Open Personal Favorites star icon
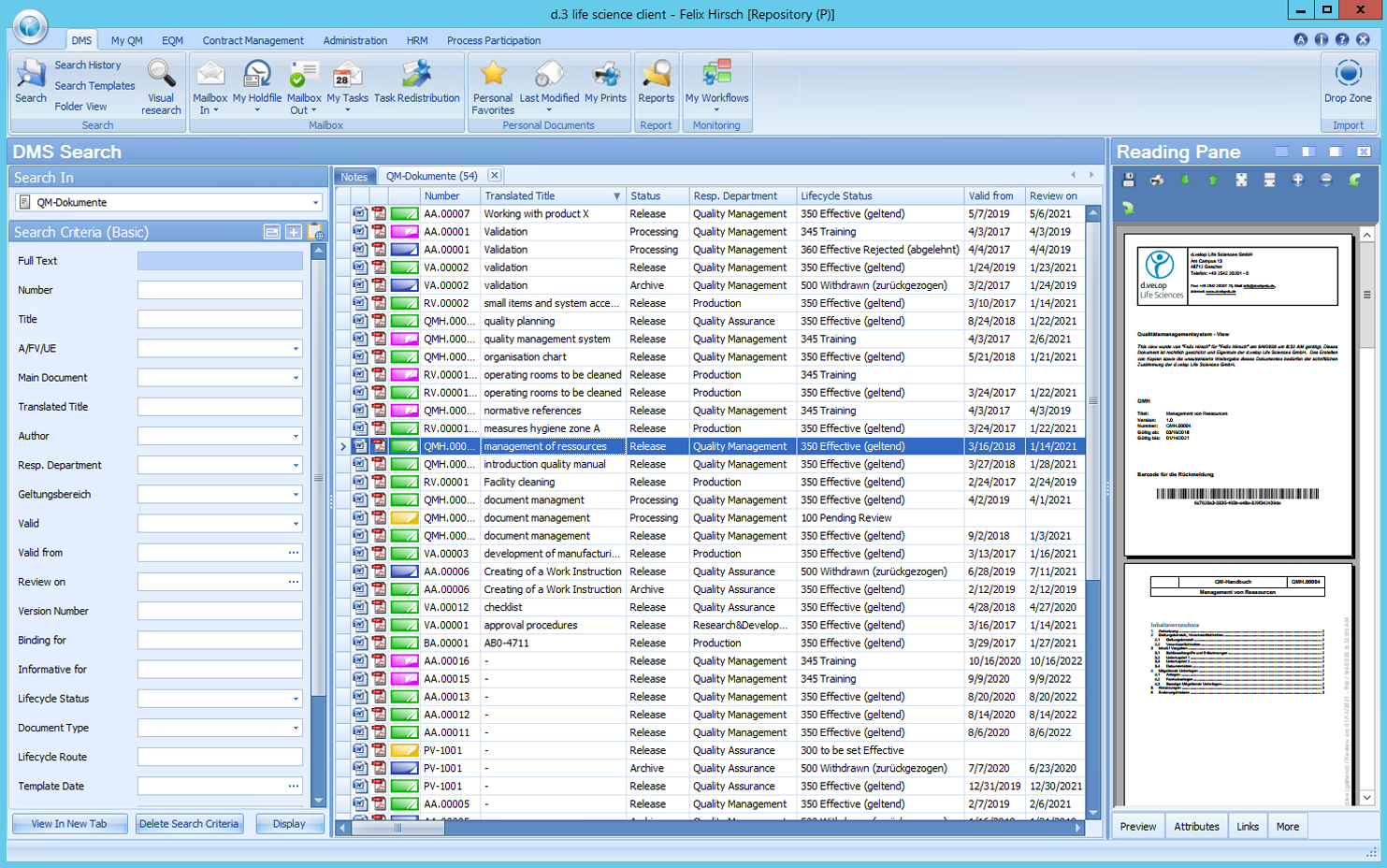1387x868 pixels. (493, 74)
